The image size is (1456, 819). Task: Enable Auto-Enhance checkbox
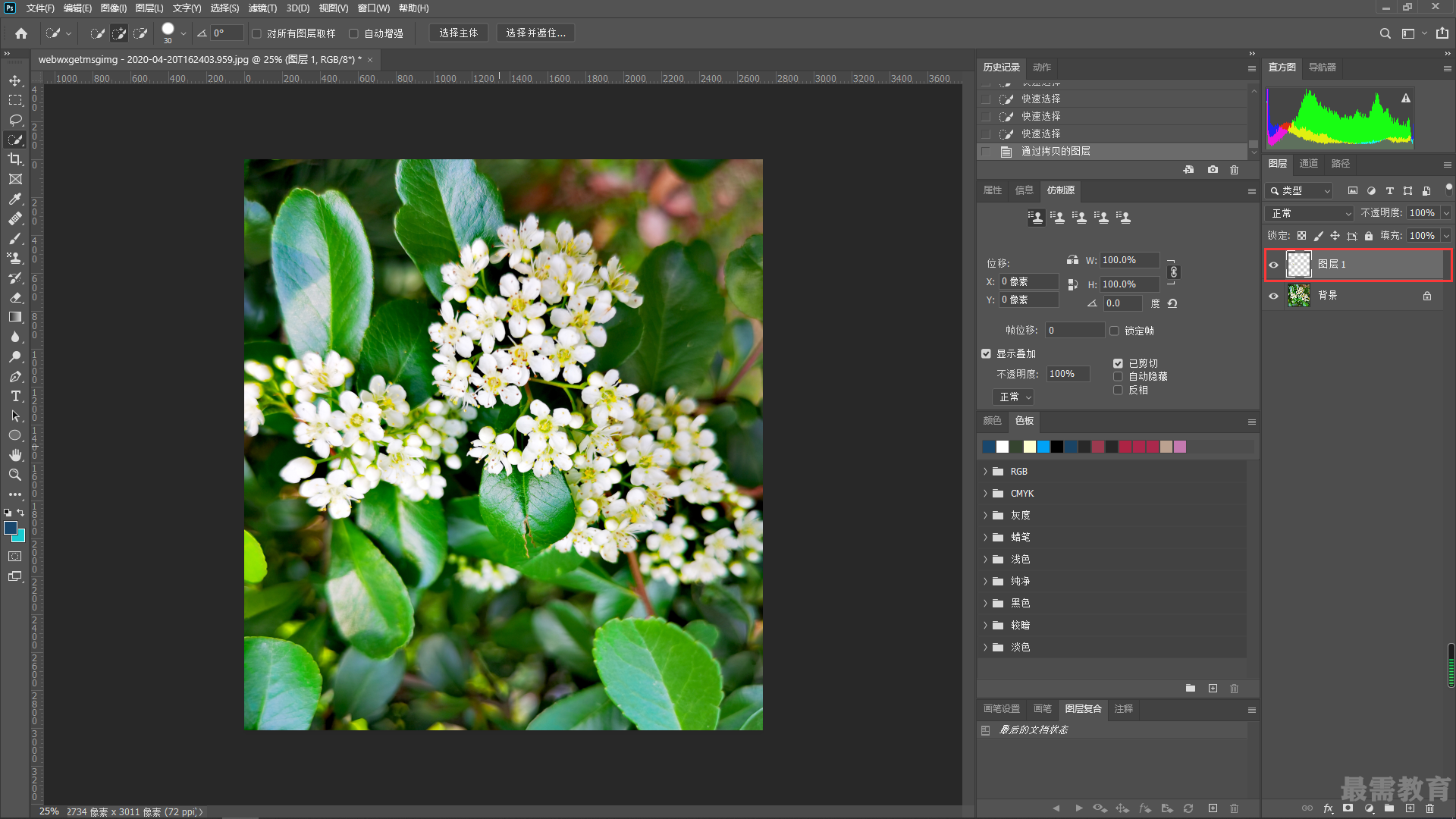click(353, 33)
